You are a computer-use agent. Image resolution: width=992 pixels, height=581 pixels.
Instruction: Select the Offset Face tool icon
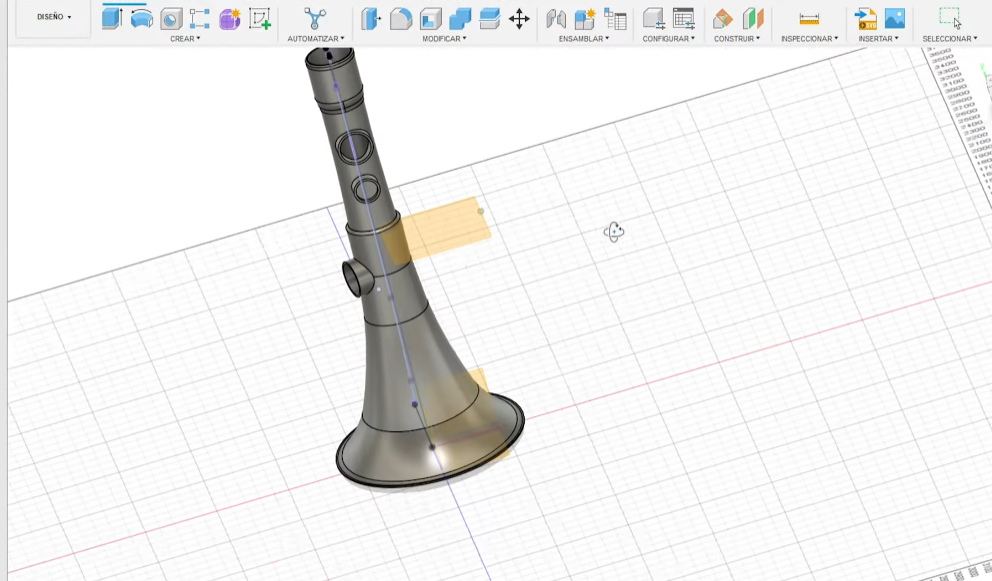pyautogui.click(x=490, y=19)
